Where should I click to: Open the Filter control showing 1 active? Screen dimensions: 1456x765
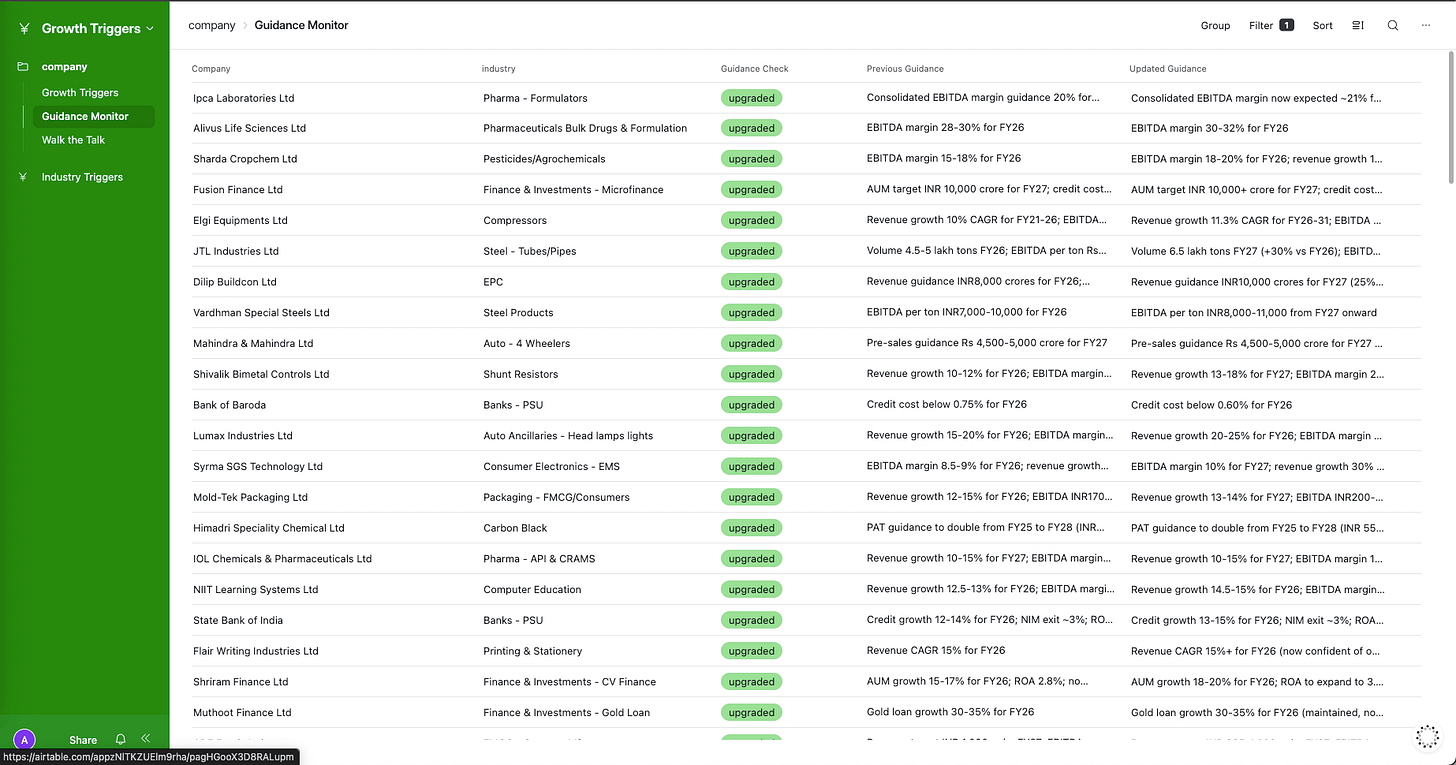[x=1271, y=25]
